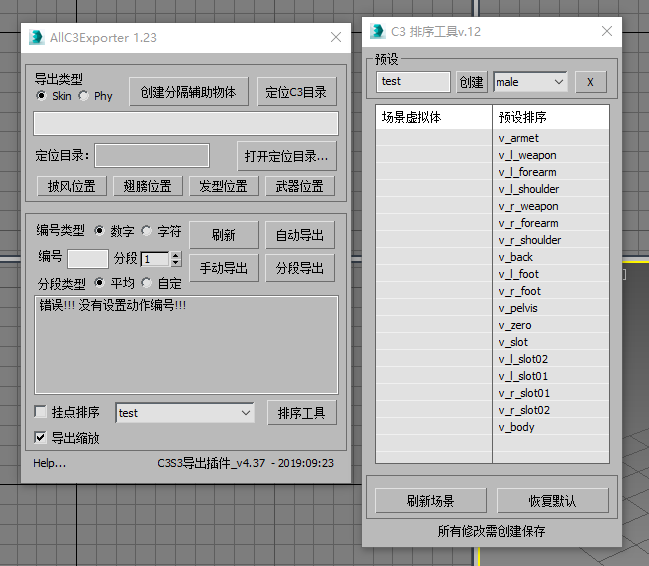Click the 发型位置 button
This screenshot has width=649, height=566.
pos(224,186)
